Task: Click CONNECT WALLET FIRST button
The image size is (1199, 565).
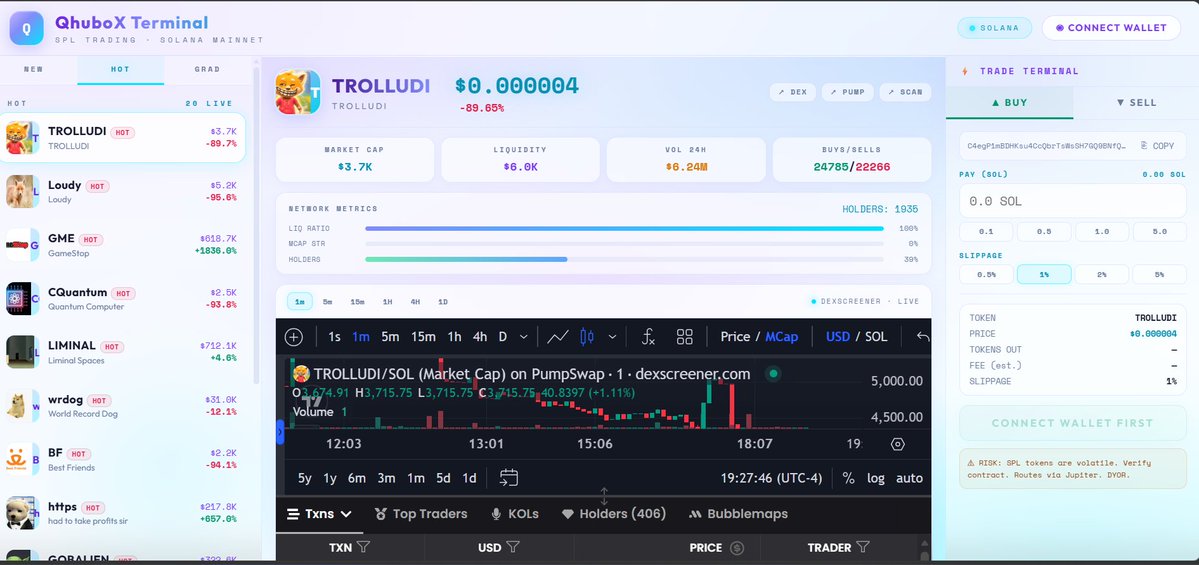Action: 1072,423
